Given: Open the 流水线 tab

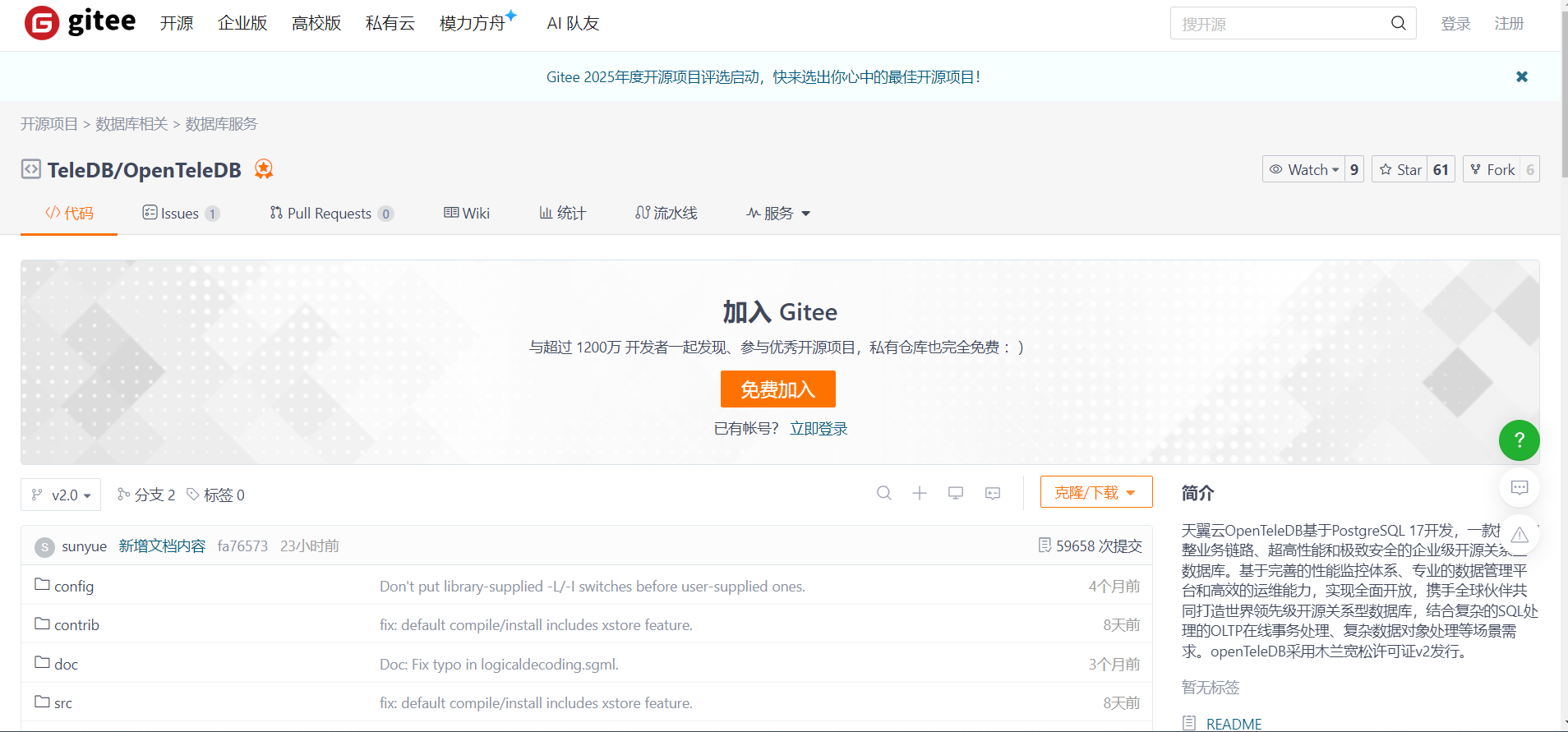Looking at the screenshot, I should (666, 214).
